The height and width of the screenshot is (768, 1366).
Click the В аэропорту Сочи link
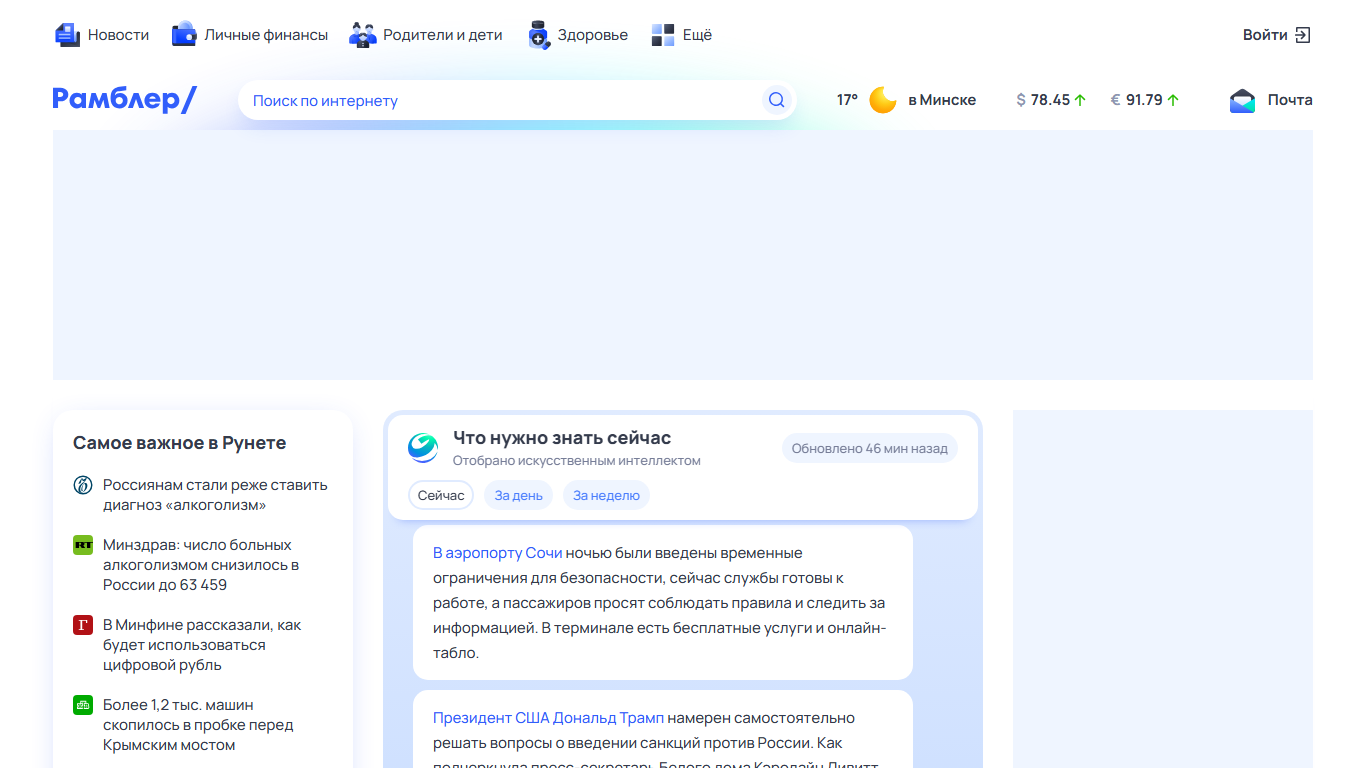tap(497, 553)
